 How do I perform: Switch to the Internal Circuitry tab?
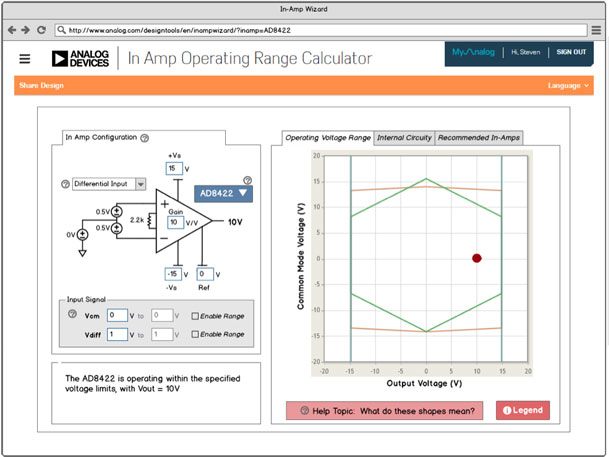click(x=404, y=138)
